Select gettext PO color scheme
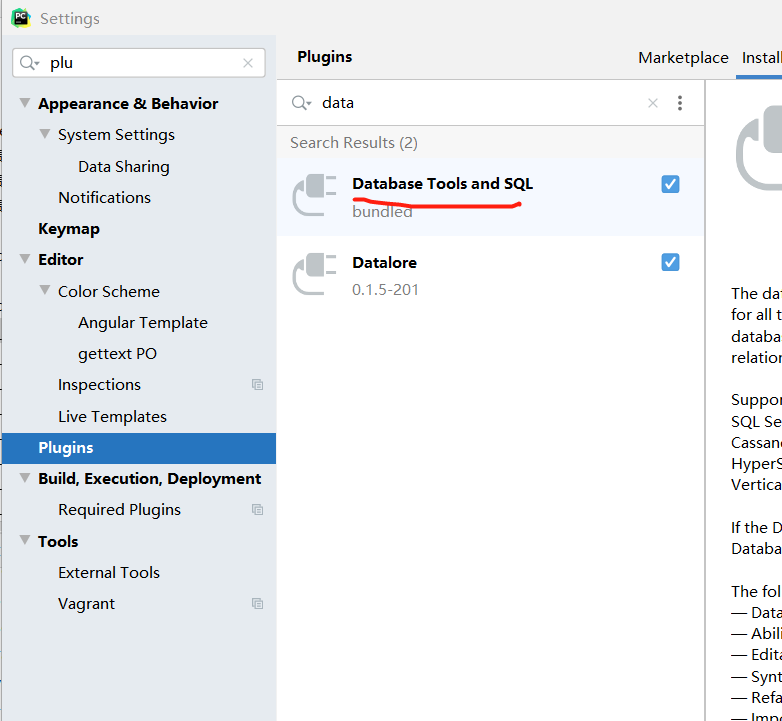This screenshot has height=721, width=782. pos(117,354)
